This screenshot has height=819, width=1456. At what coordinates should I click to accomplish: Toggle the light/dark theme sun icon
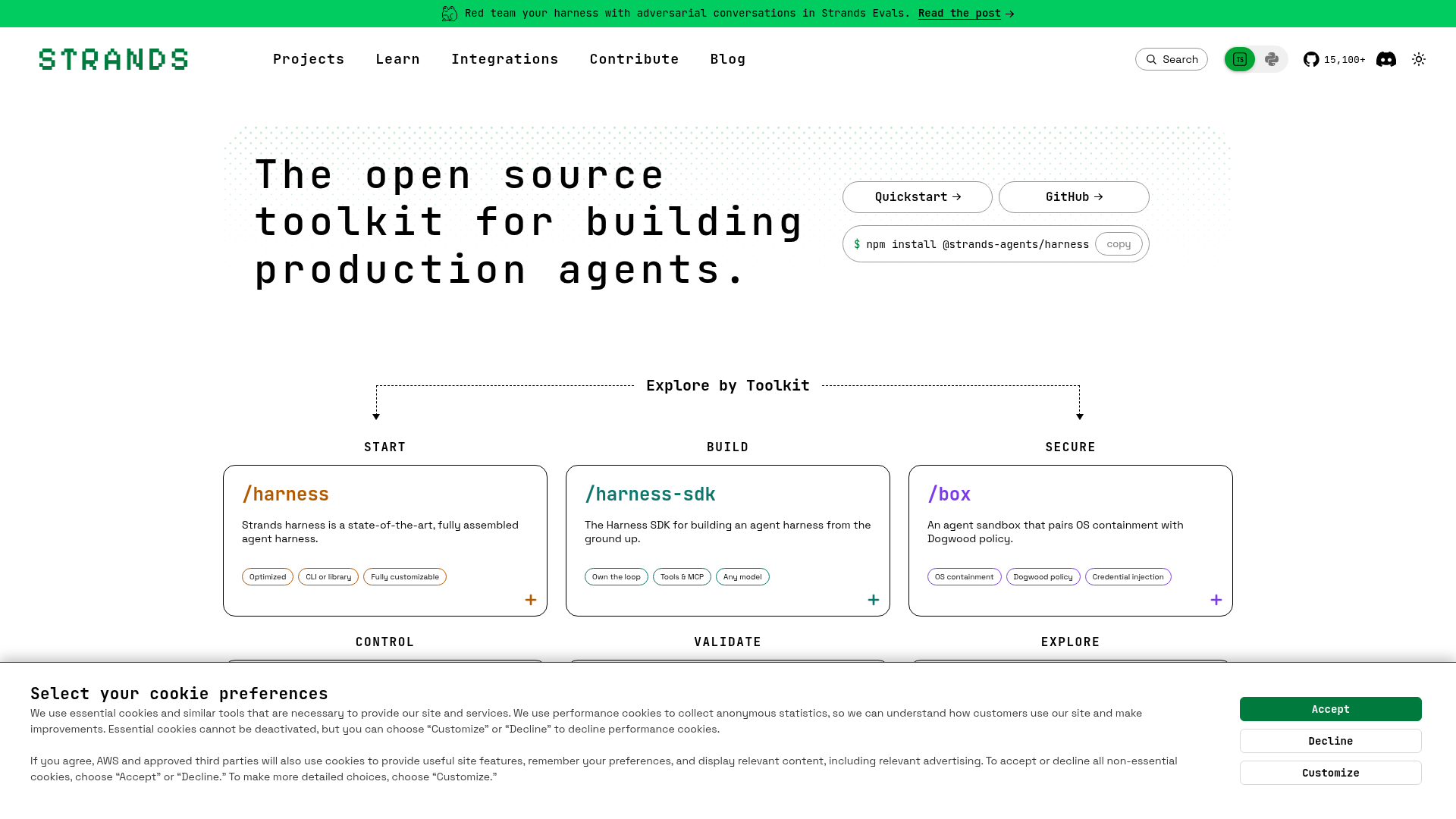[1419, 59]
